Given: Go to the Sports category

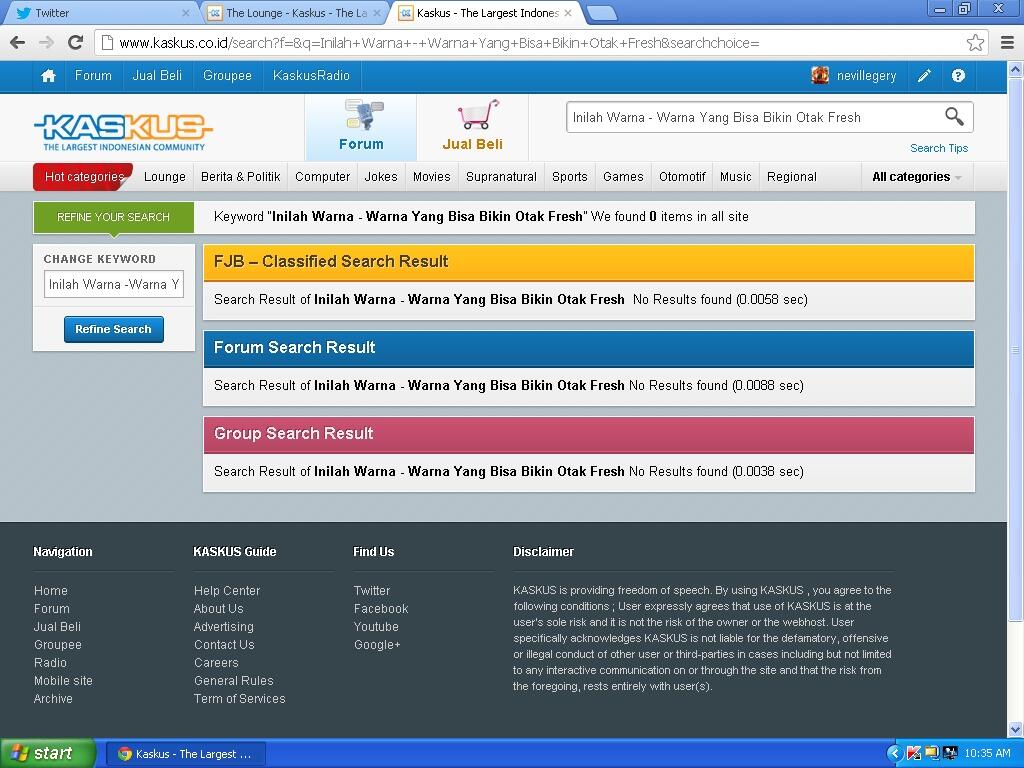Looking at the screenshot, I should coord(569,177).
